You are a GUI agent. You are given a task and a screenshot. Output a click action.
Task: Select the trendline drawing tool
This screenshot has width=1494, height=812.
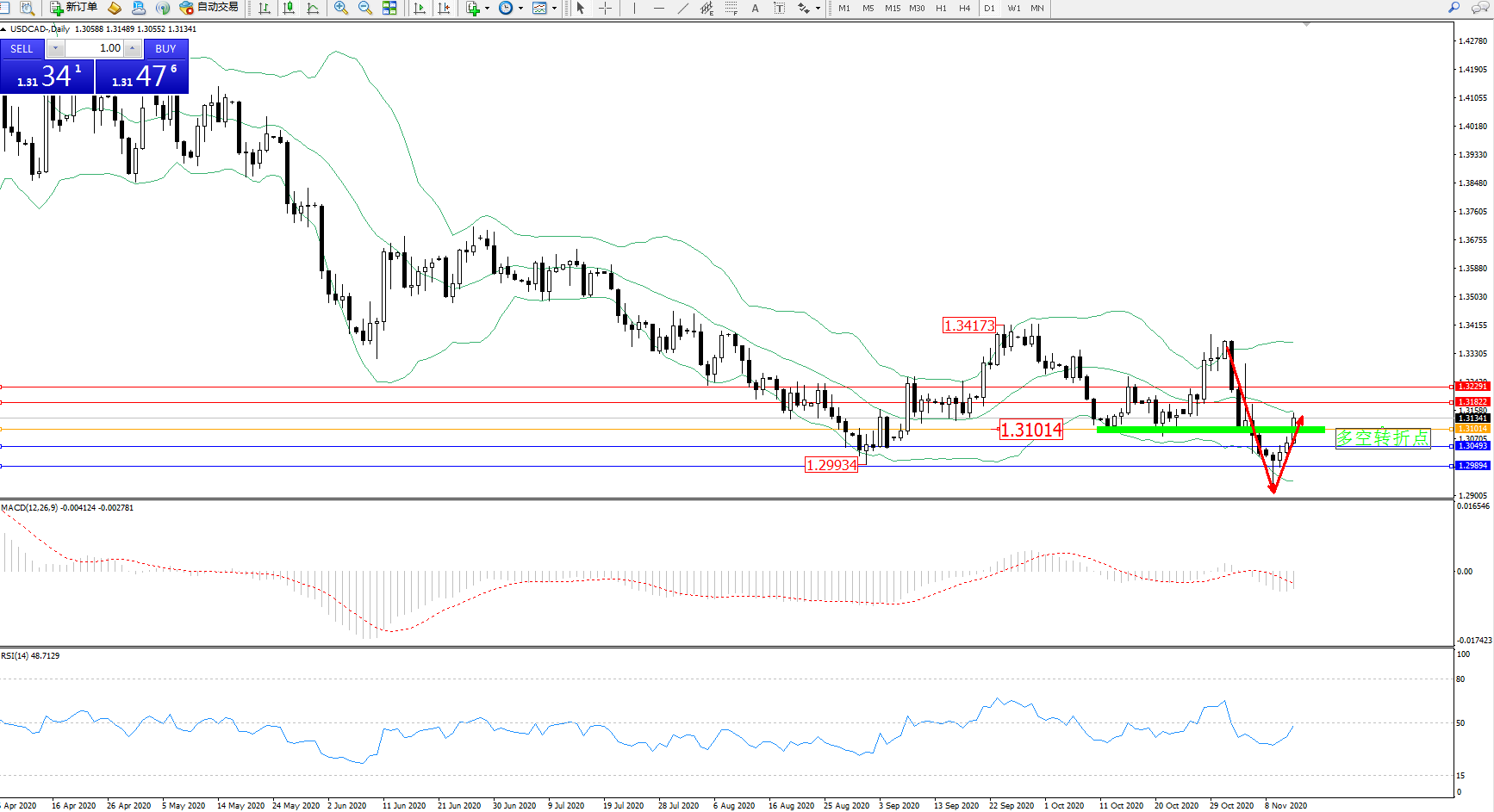click(x=683, y=8)
